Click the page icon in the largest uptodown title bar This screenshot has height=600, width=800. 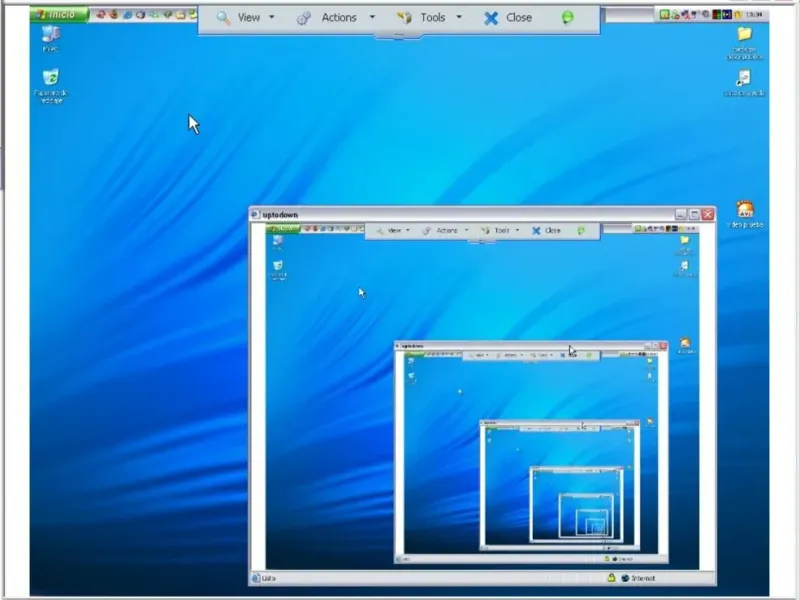coord(255,215)
